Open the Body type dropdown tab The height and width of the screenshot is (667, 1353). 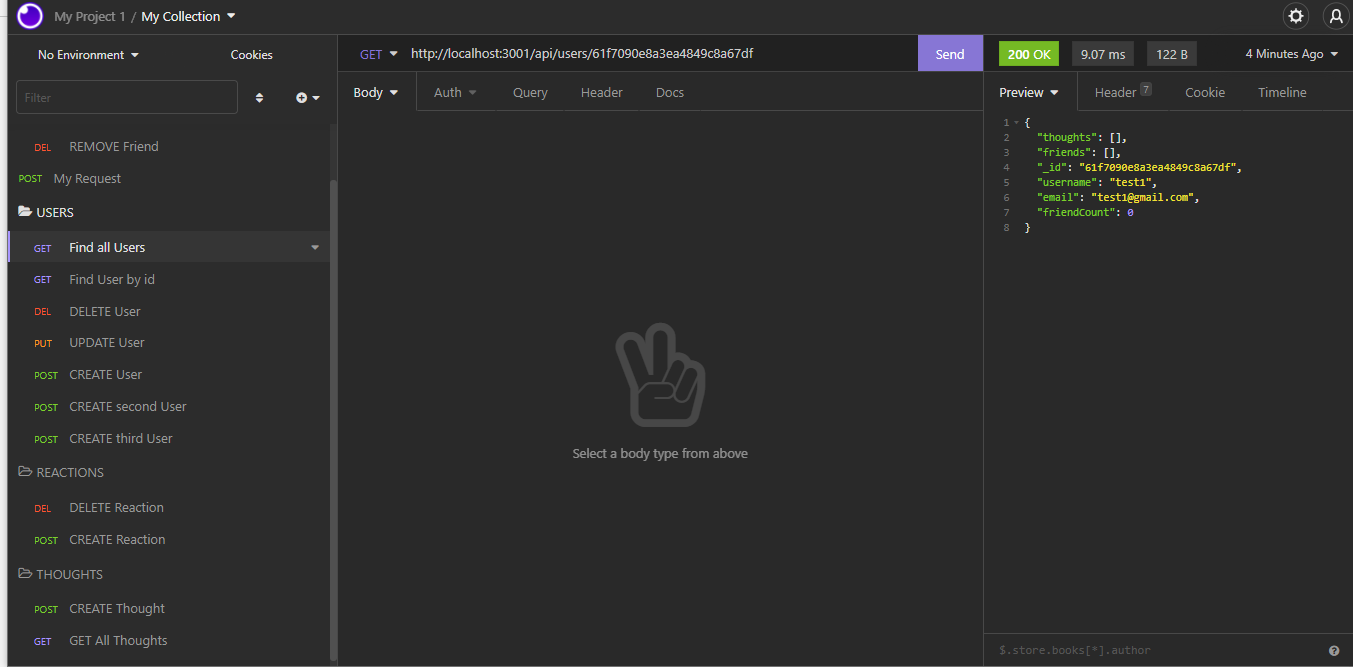click(x=376, y=92)
